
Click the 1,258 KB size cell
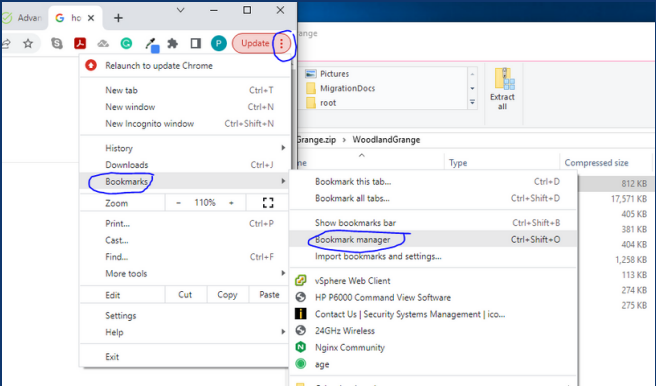tap(631, 260)
